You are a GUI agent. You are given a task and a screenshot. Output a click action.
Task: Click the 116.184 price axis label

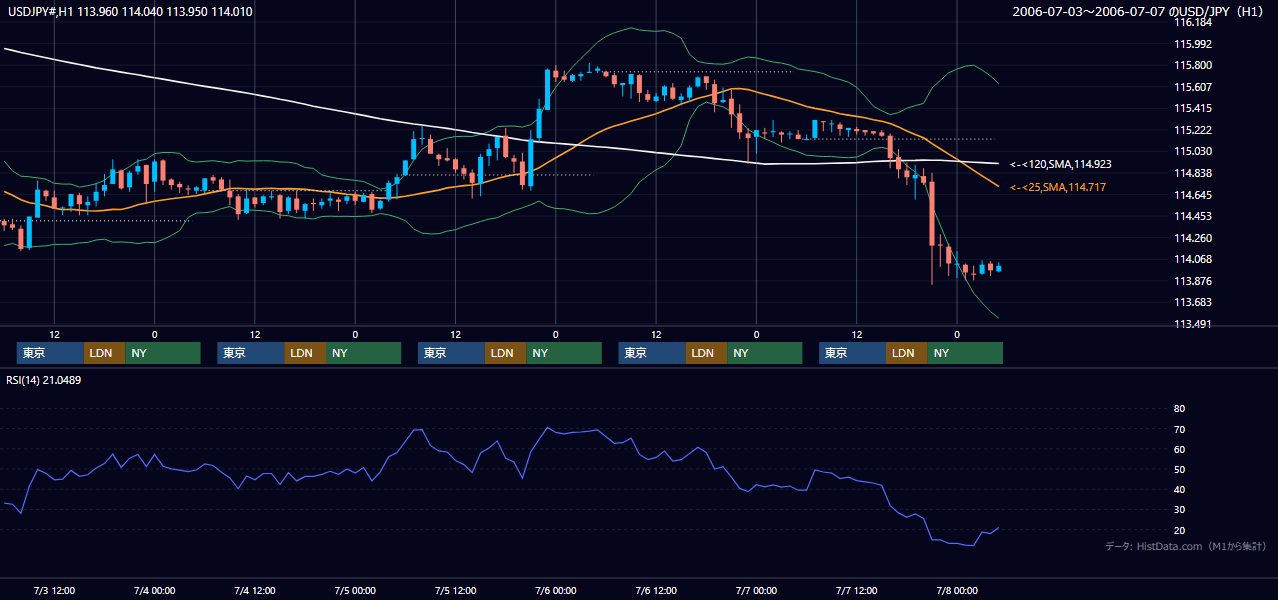tap(1192, 22)
